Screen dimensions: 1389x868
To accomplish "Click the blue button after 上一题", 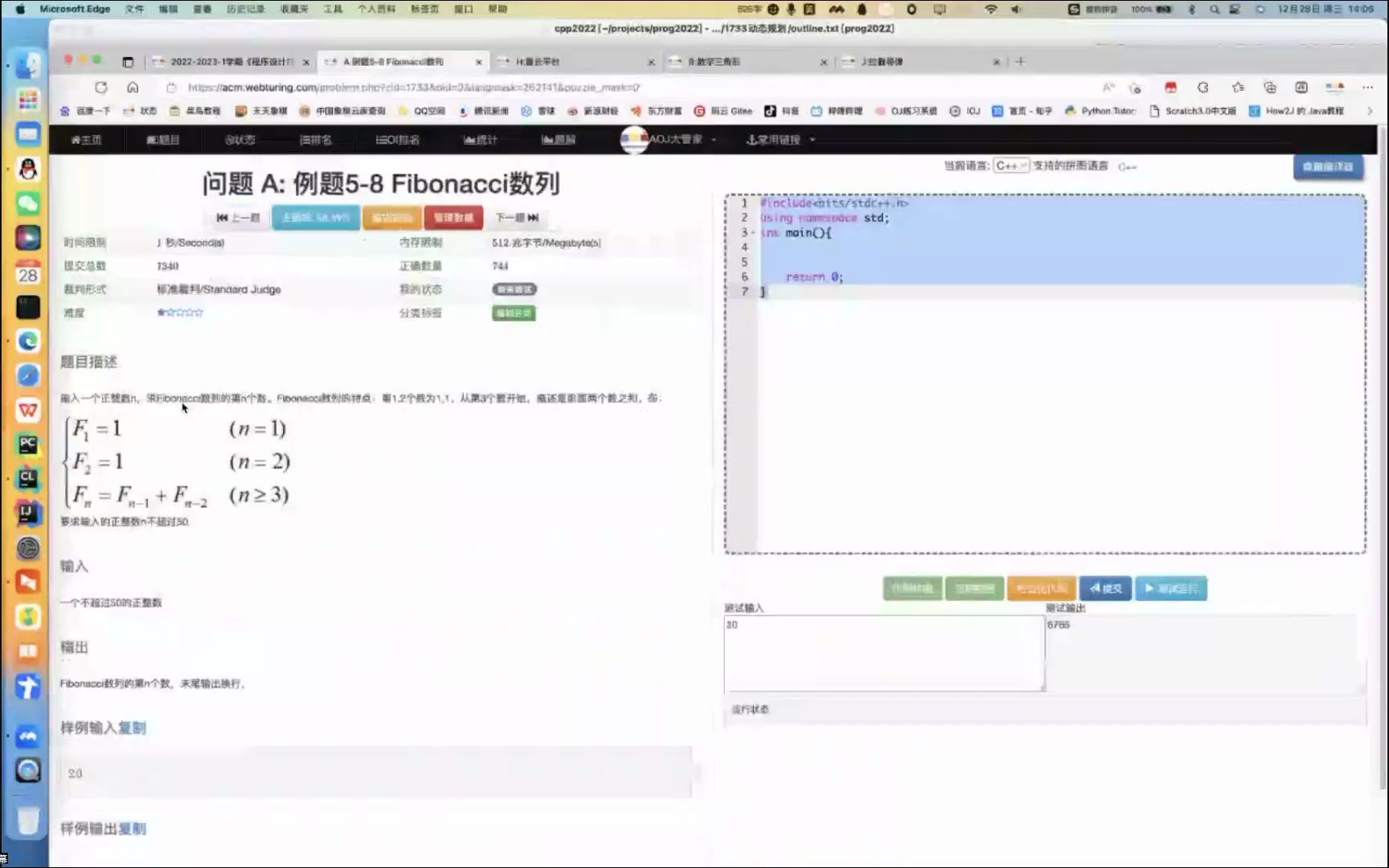I will pyautogui.click(x=316, y=218).
